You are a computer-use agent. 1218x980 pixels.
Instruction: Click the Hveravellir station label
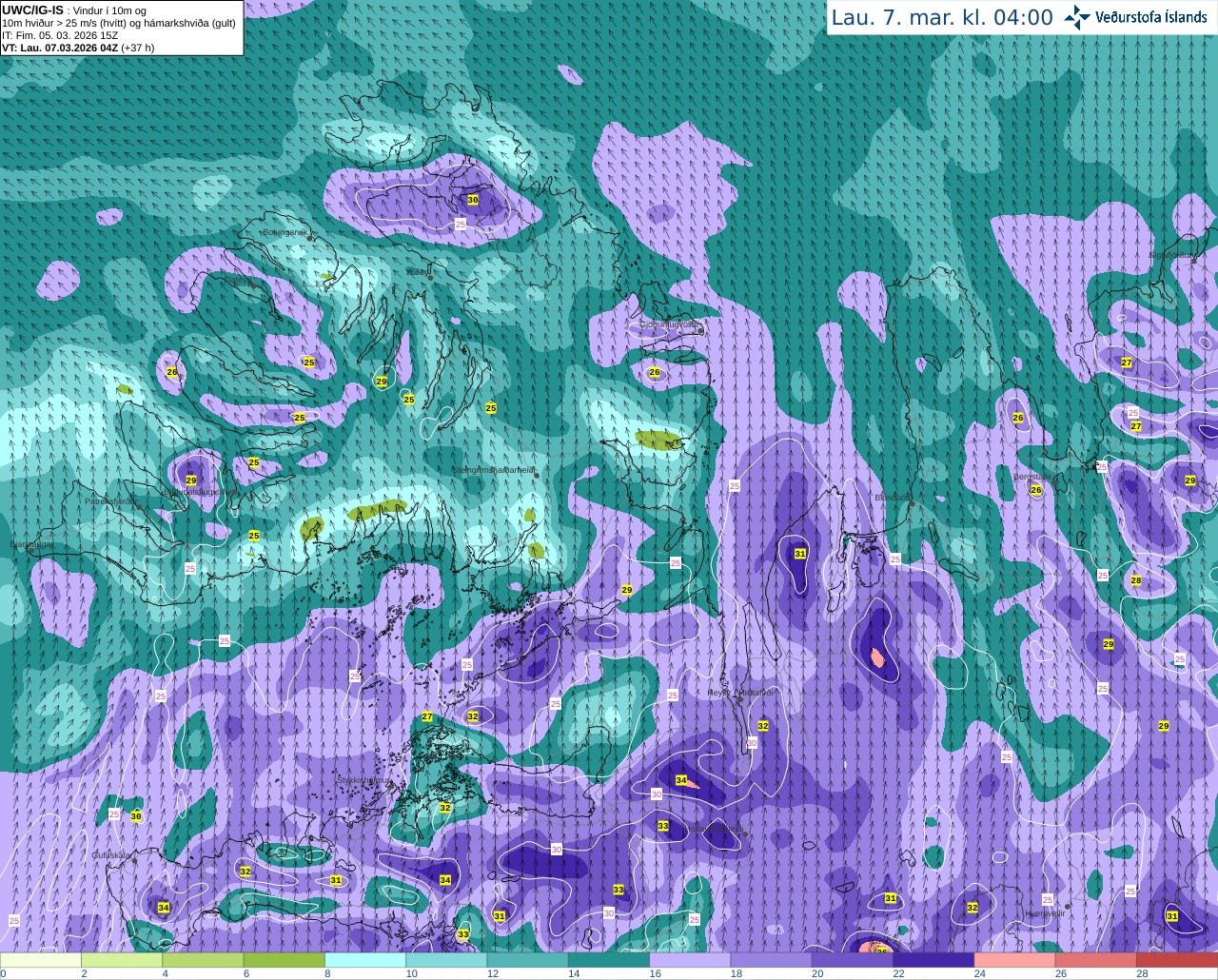(x=1044, y=912)
